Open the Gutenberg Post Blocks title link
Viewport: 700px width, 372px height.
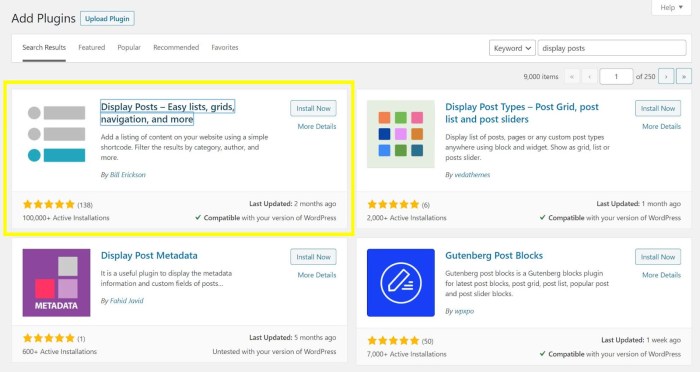[x=494, y=255]
